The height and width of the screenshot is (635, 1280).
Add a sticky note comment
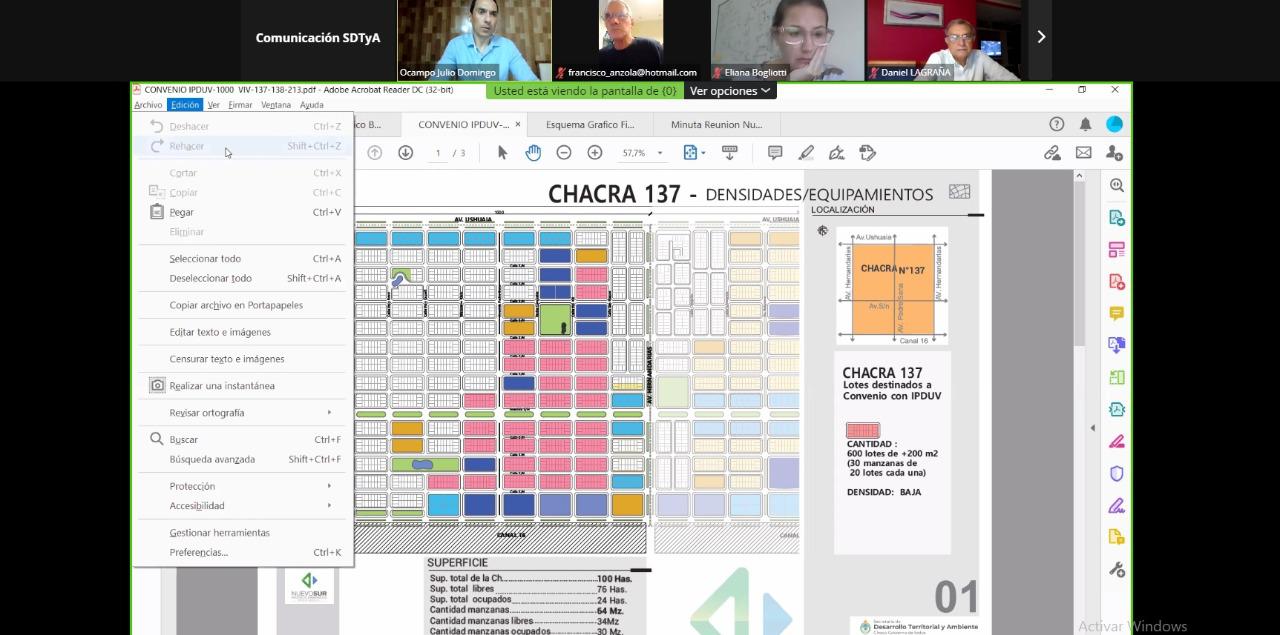(775, 153)
